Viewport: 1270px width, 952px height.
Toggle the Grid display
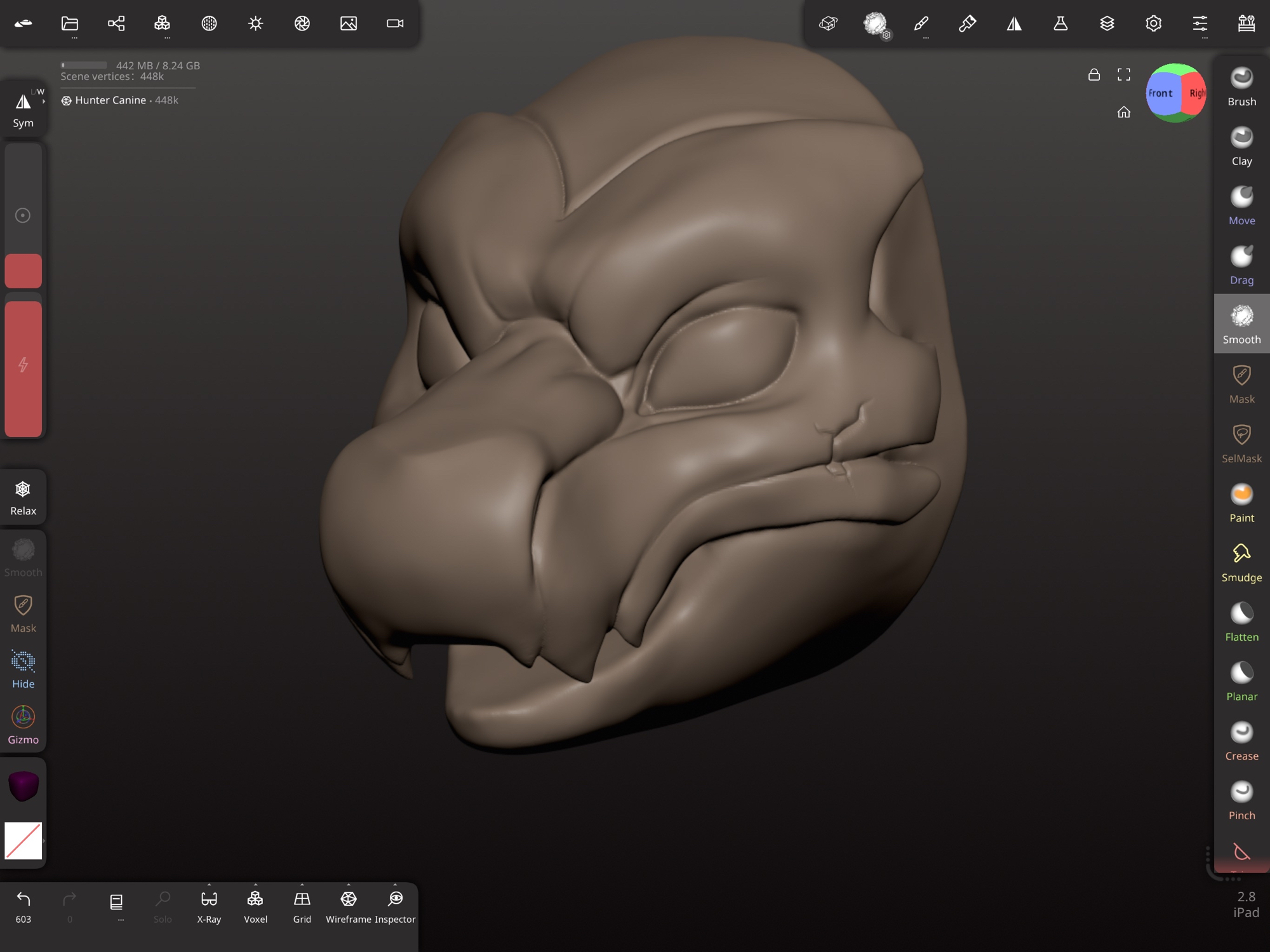[x=302, y=905]
